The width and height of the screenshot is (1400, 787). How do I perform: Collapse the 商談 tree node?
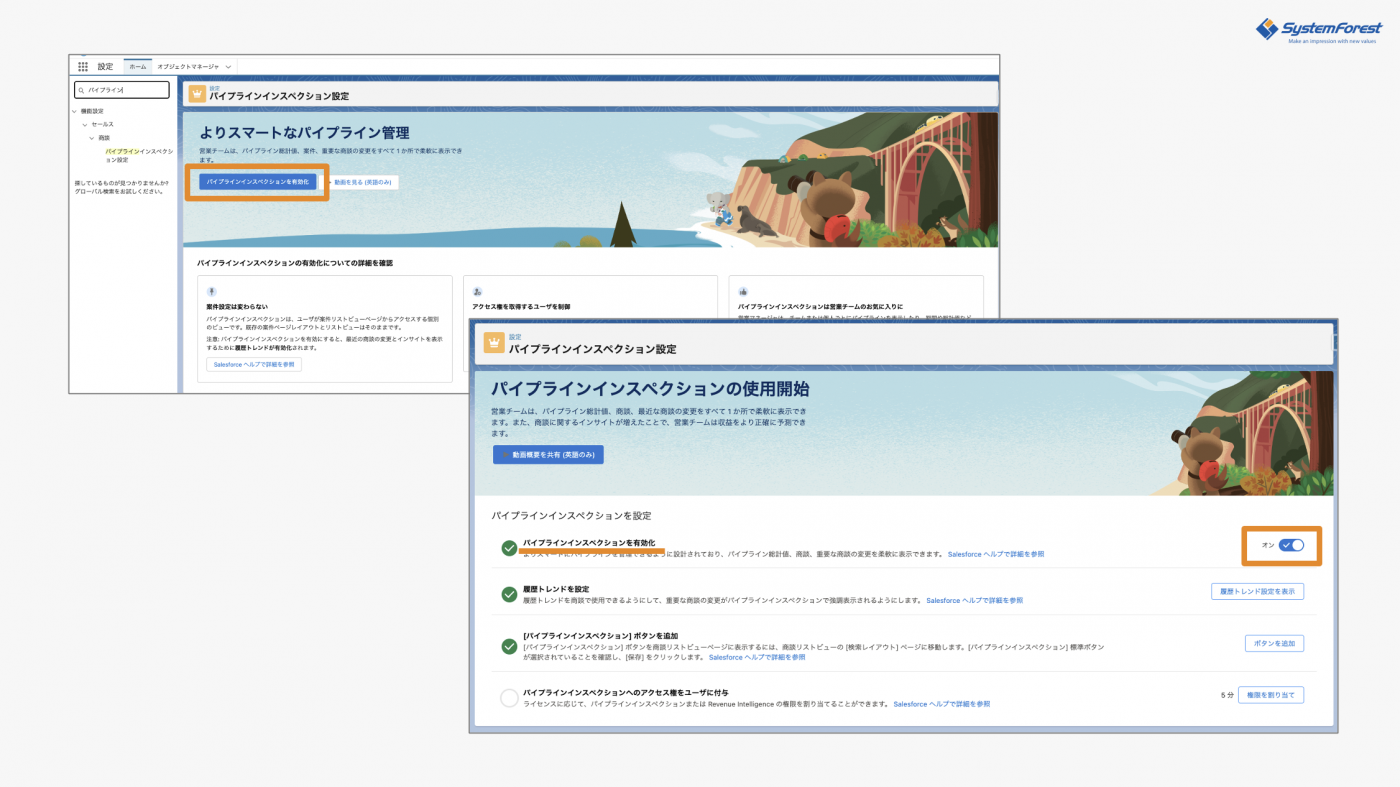[92, 137]
